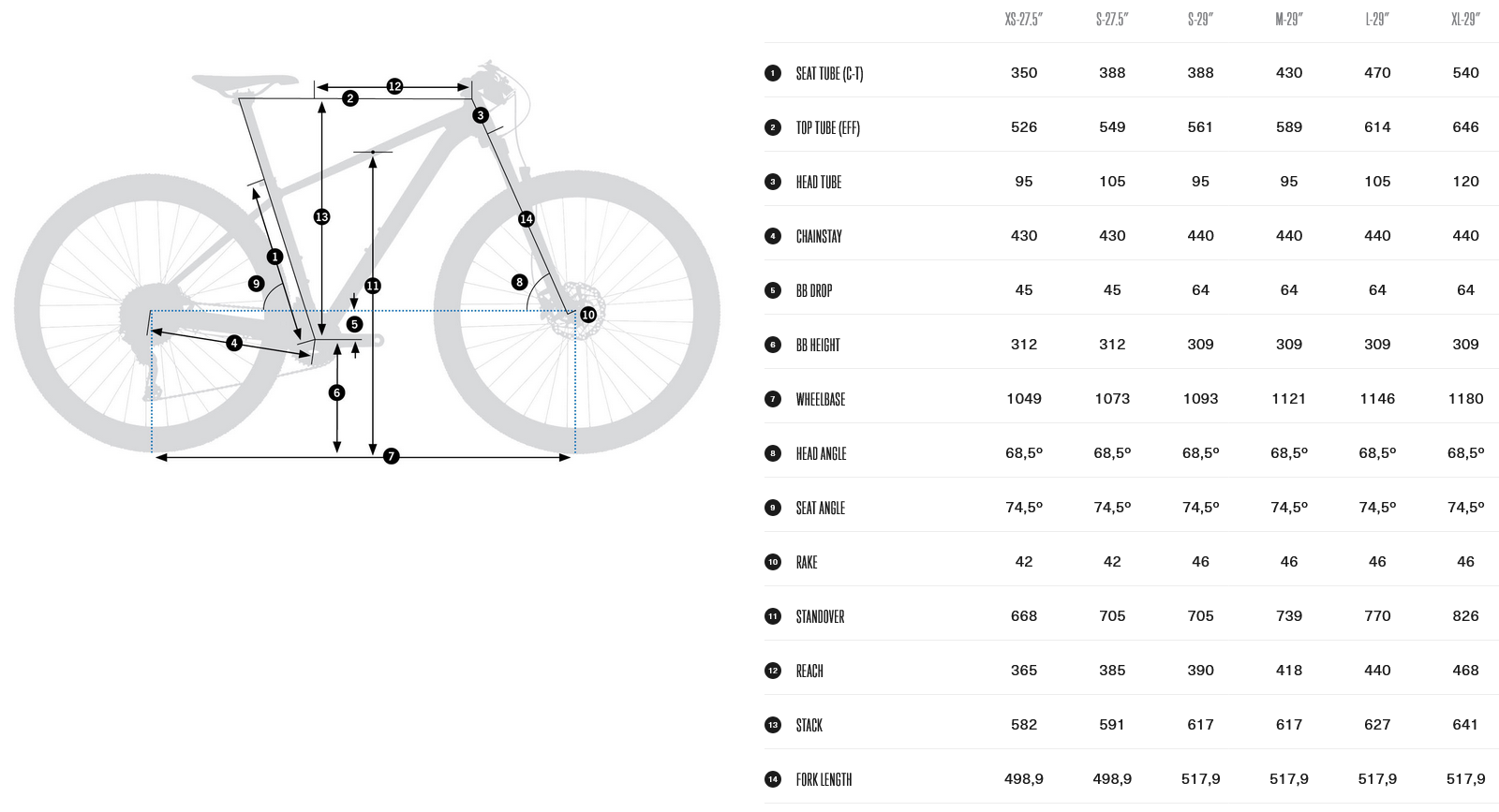Click the bike saddle in the diagram
This screenshot has height=812, width=1499.
[244, 83]
